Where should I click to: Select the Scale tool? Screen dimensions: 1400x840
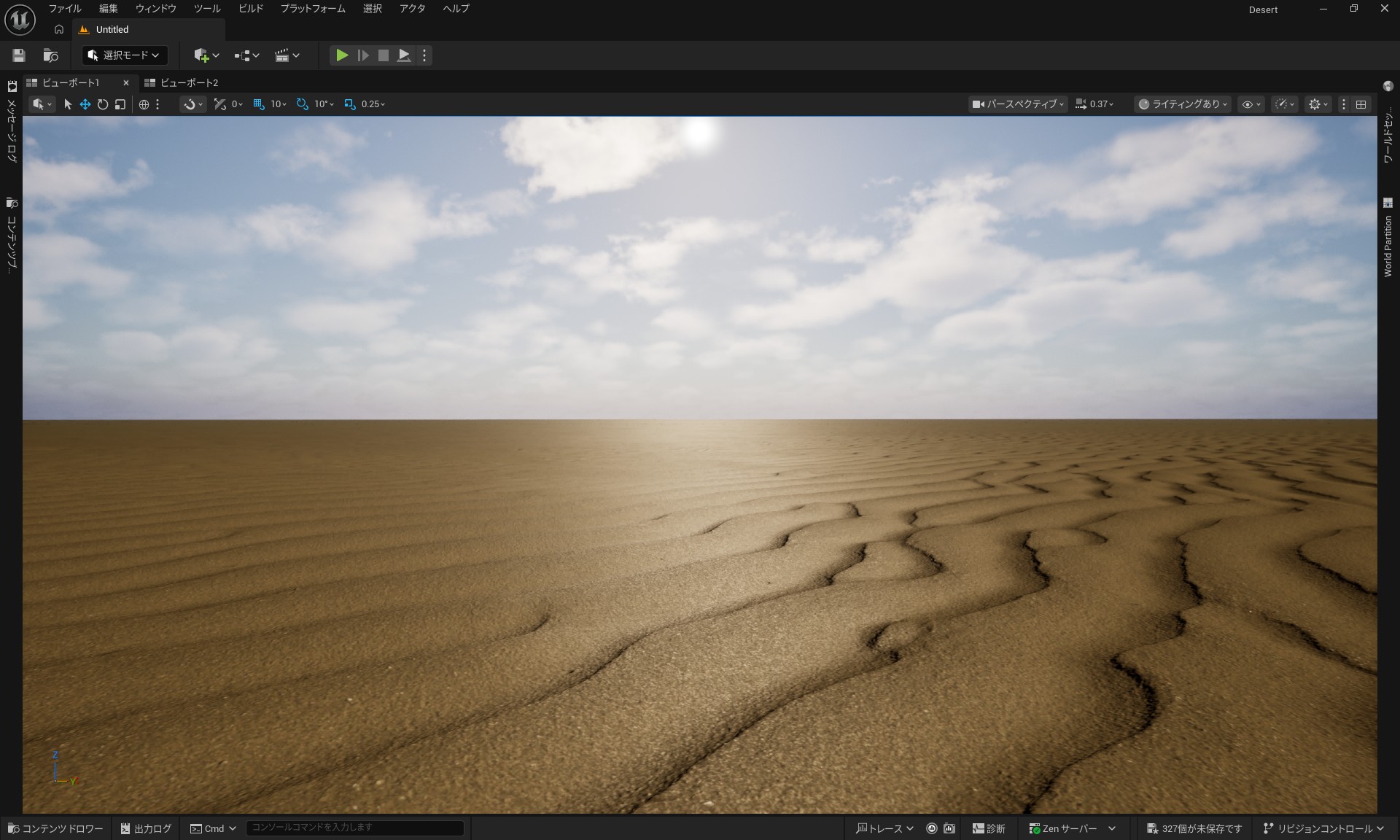(120, 104)
